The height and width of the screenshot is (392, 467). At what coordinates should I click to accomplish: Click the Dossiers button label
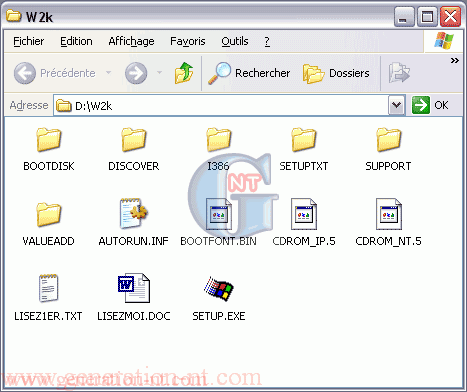(x=349, y=73)
